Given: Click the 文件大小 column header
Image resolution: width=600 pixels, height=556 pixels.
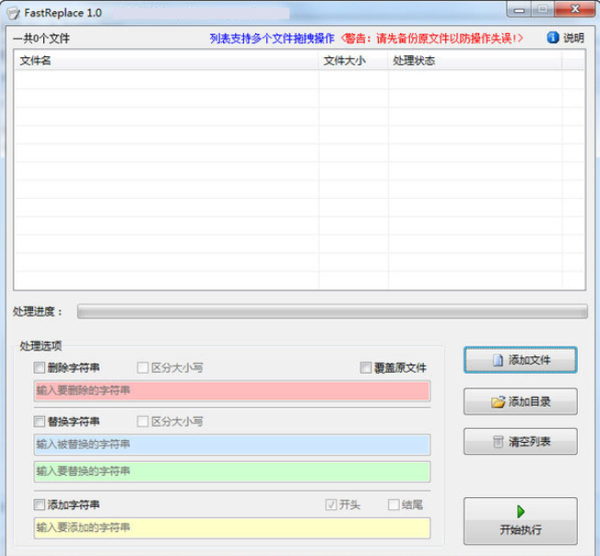Looking at the screenshot, I should tap(353, 61).
